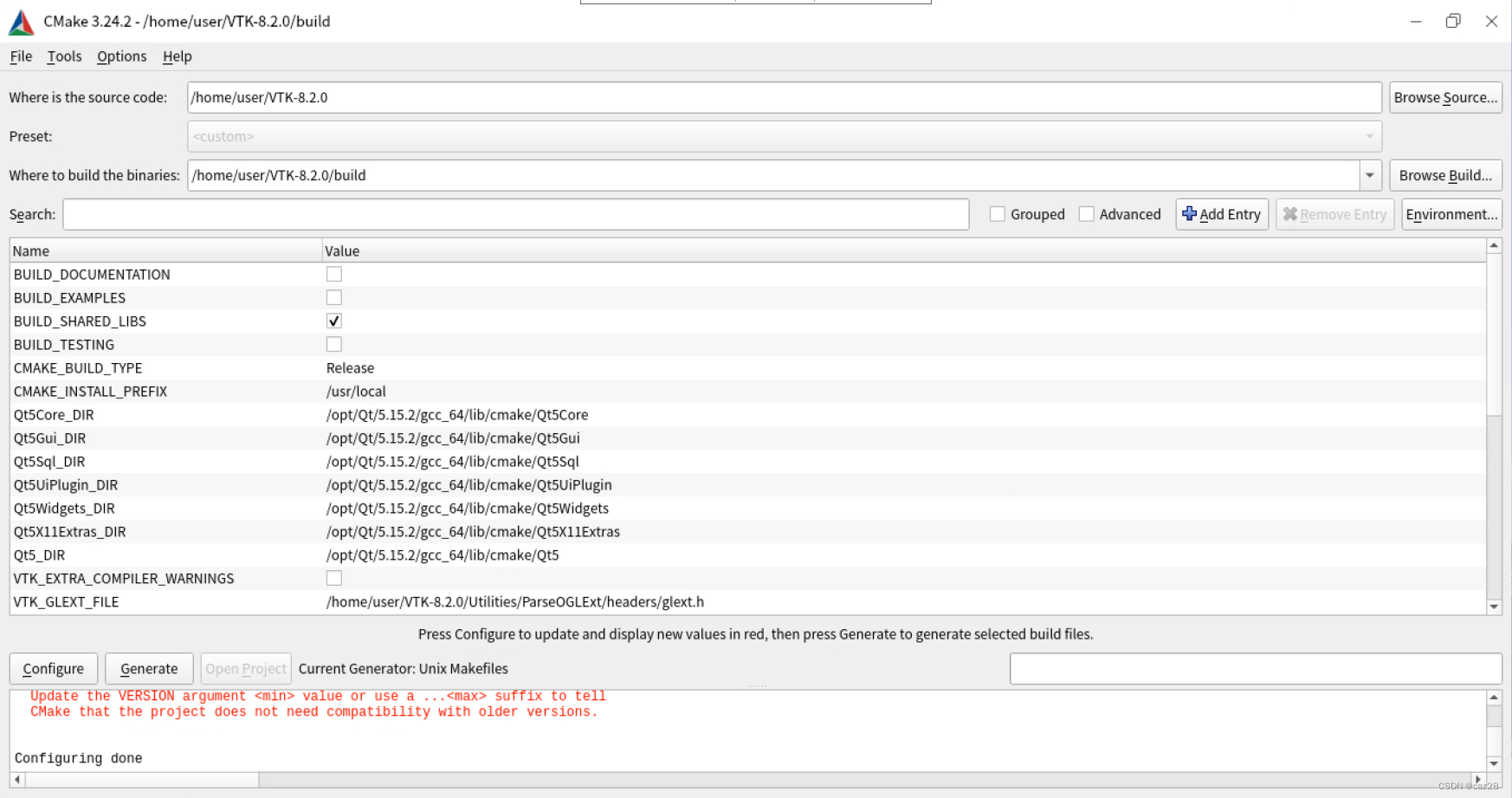Viewport: 1512px width, 798px height.
Task: Click the Configuring done log line
Action: point(78,758)
